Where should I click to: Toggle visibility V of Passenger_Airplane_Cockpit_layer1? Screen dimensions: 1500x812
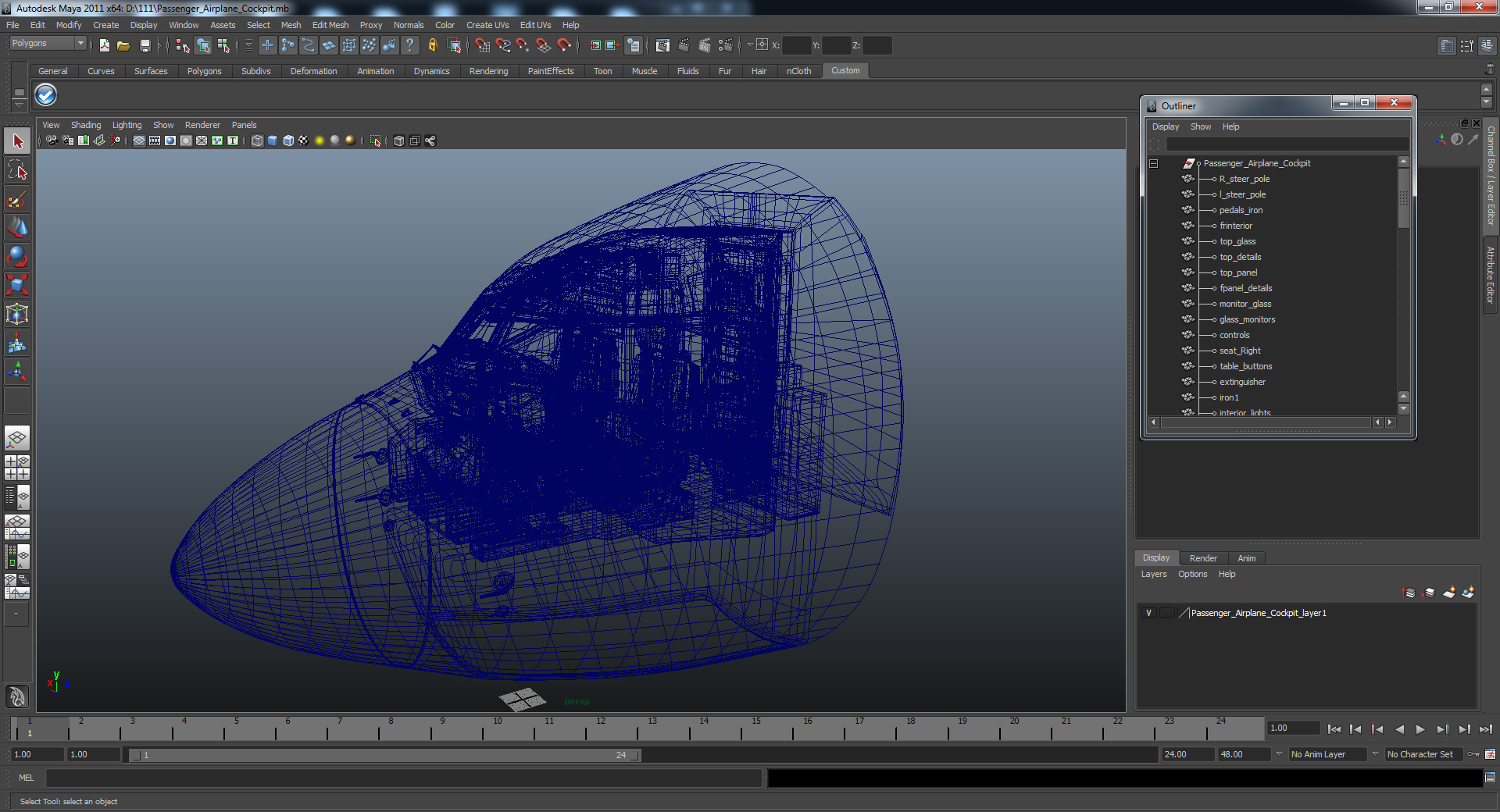click(1148, 613)
